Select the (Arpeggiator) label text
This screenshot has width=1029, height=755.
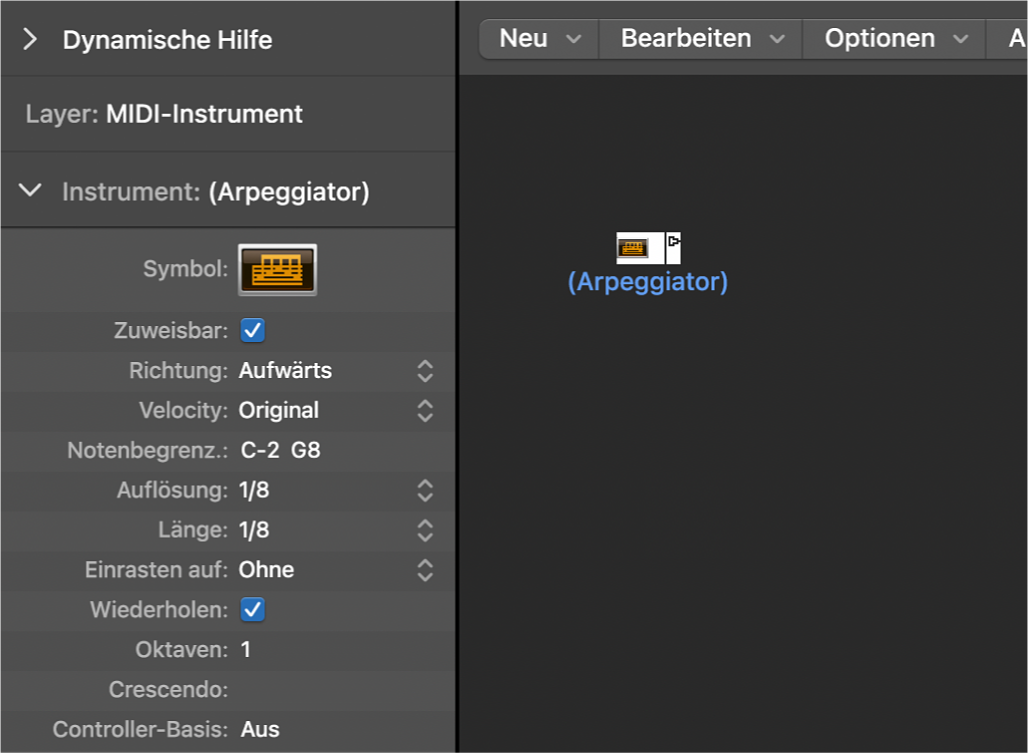point(648,283)
